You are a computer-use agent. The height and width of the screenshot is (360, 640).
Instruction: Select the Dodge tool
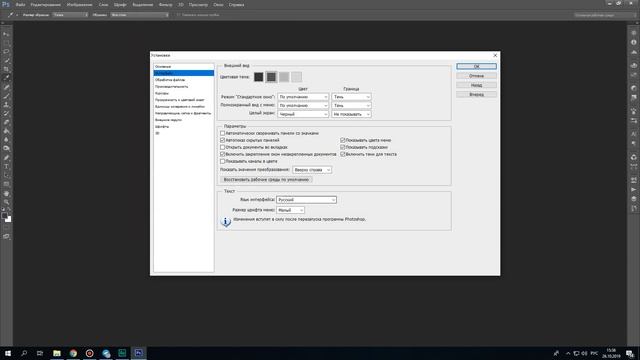click(x=6, y=149)
